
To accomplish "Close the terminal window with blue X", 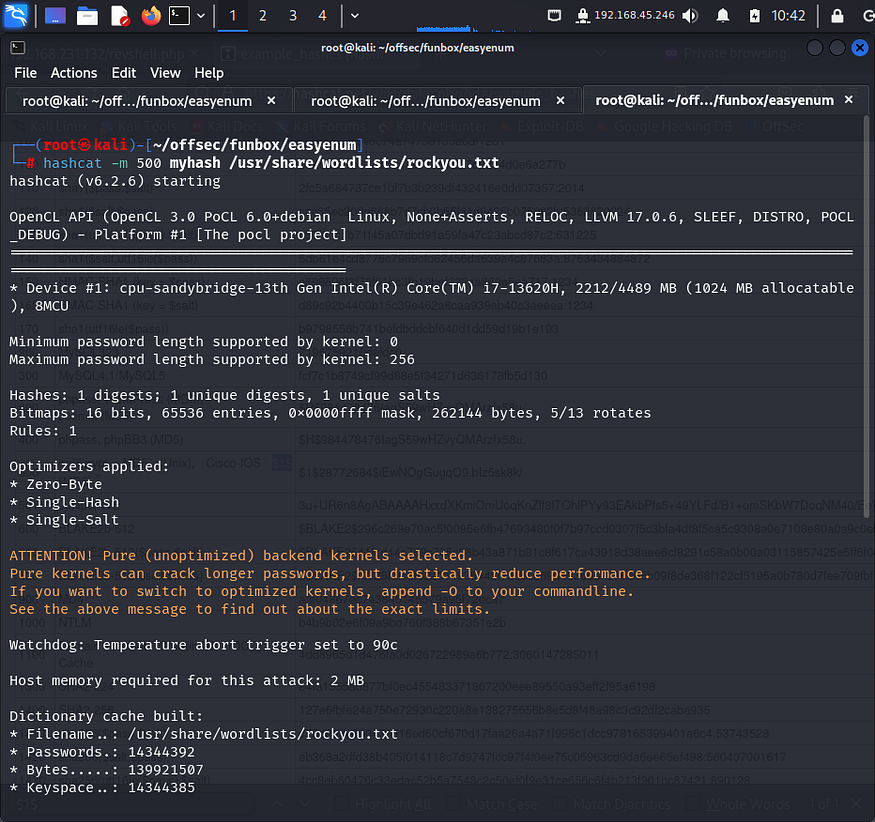I will pyautogui.click(x=860, y=48).
